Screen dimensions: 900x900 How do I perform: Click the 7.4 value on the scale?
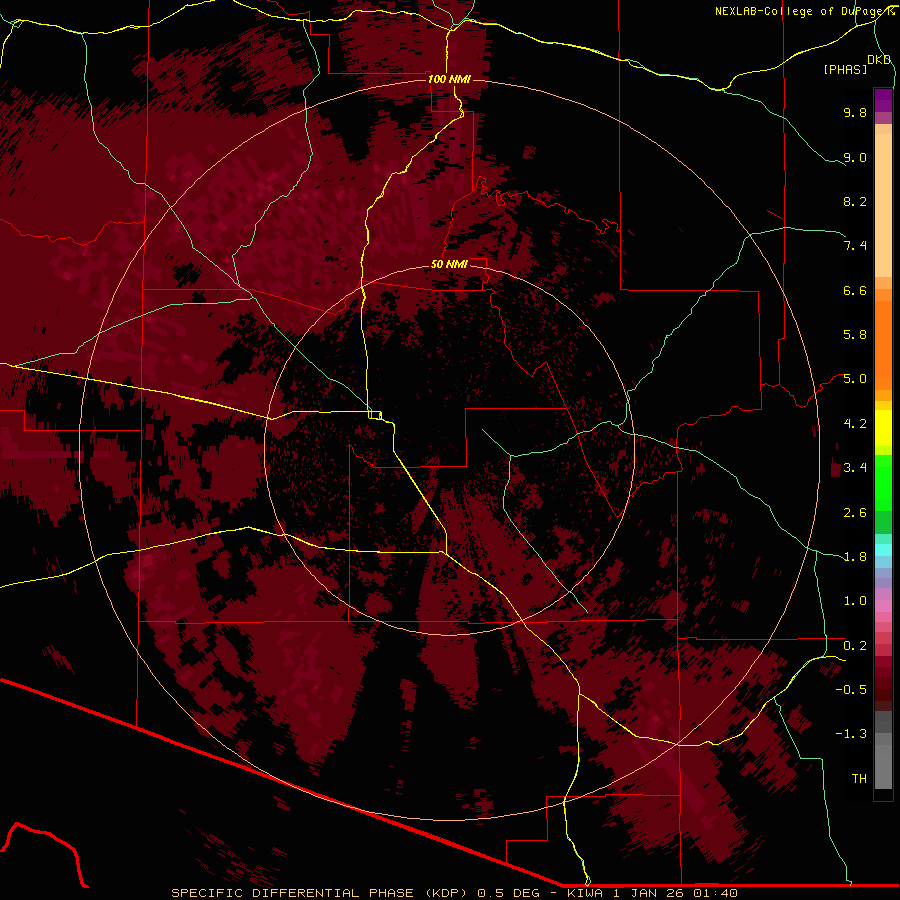click(x=855, y=246)
